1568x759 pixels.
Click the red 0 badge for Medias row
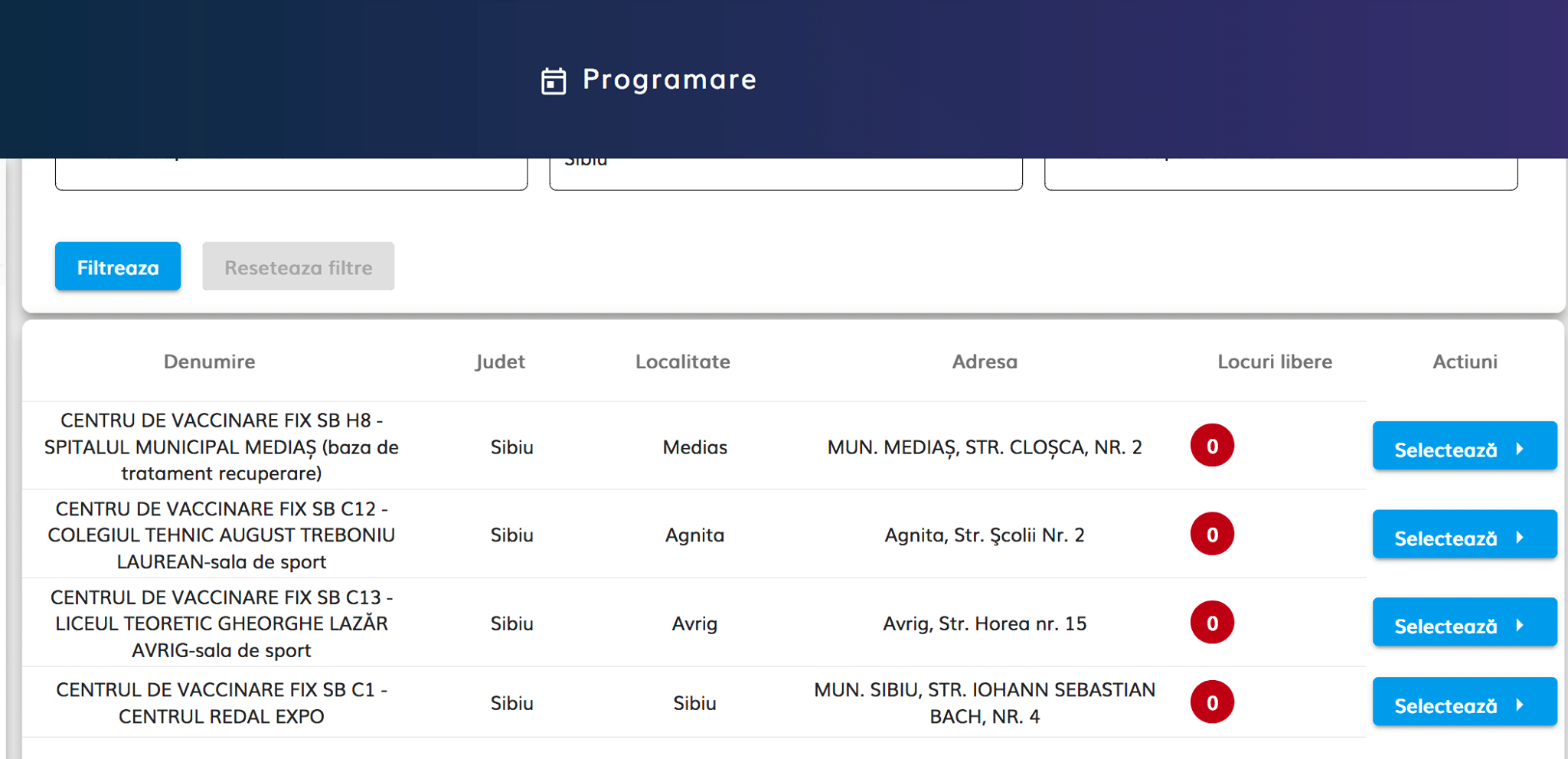[x=1212, y=446]
